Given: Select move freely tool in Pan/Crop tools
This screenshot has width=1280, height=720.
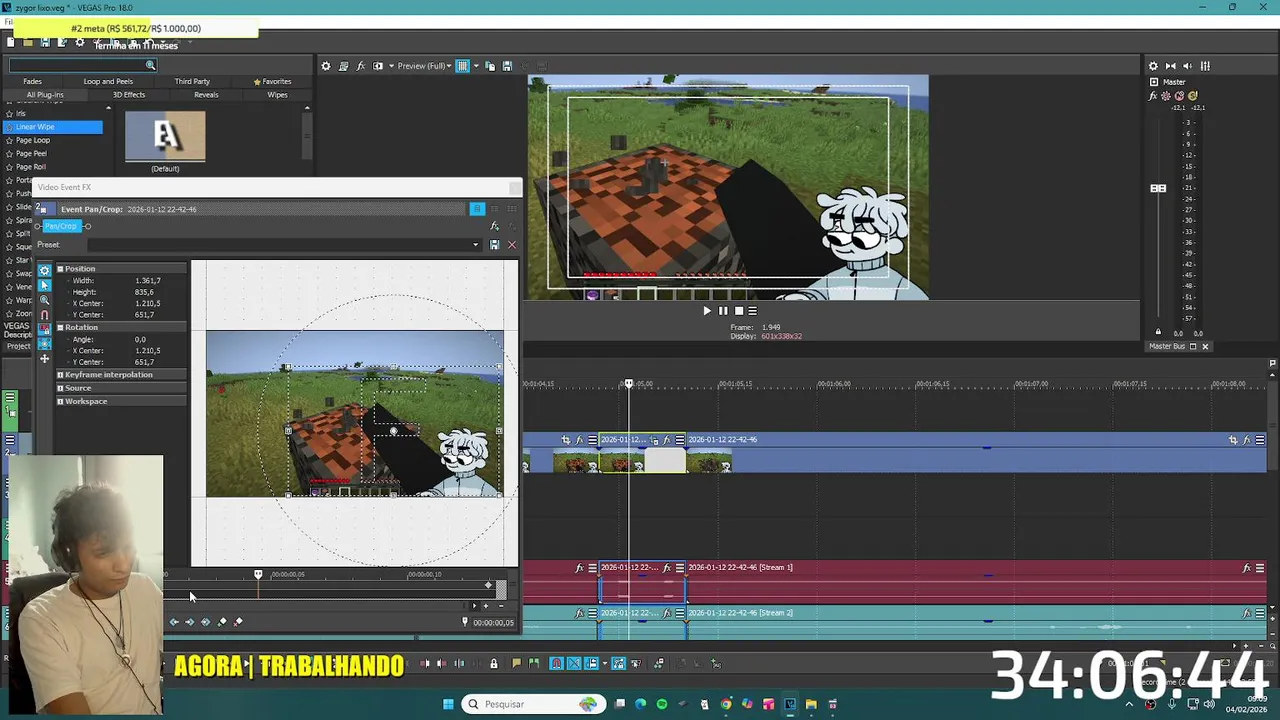Looking at the screenshot, I should pos(44,359).
